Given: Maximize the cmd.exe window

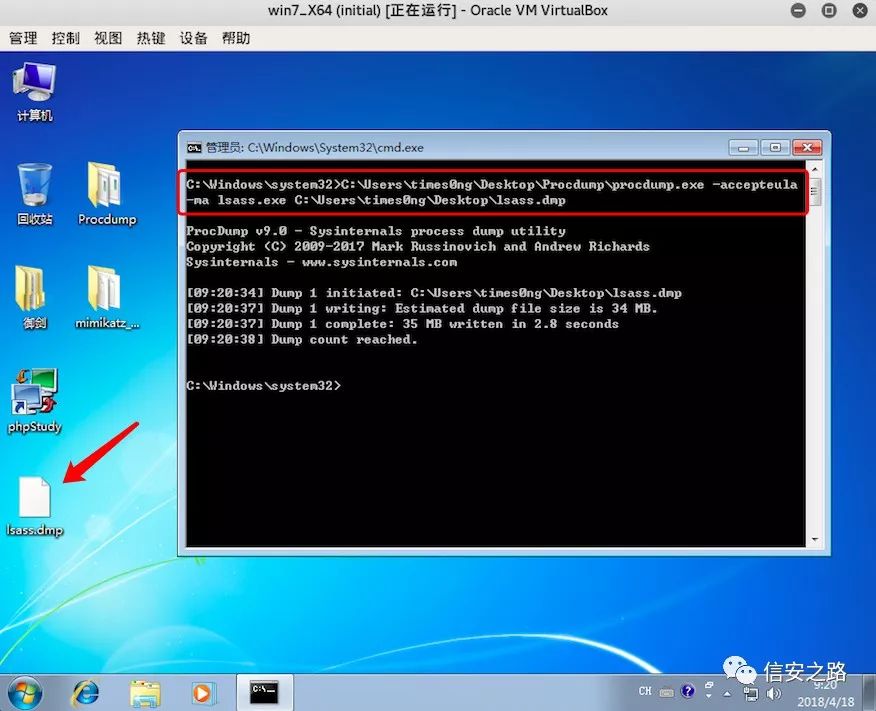Looking at the screenshot, I should pyautogui.click(x=775, y=147).
